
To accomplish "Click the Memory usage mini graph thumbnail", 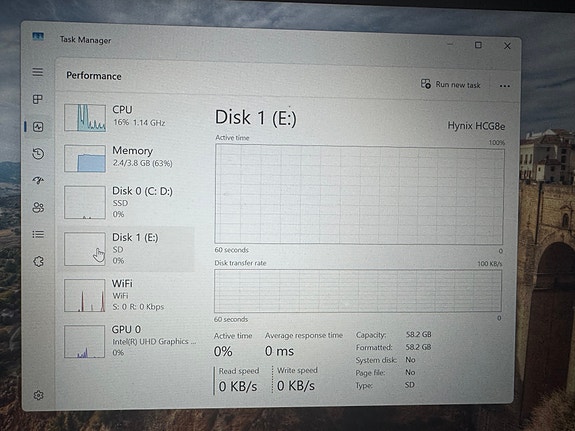I will [85, 158].
